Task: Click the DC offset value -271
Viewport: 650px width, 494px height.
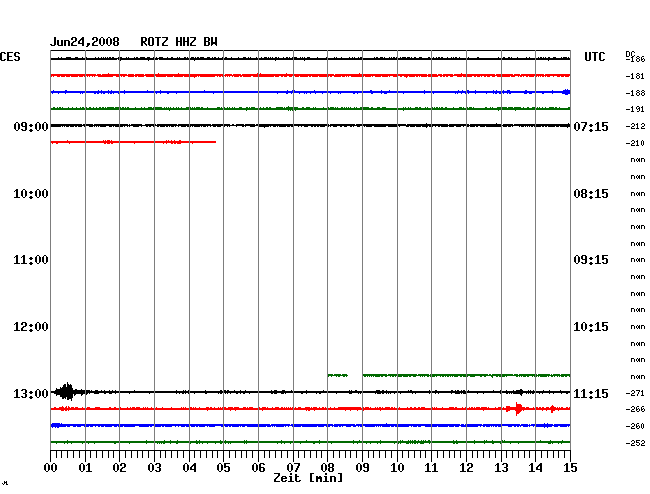Action: pyautogui.click(x=635, y=393)
